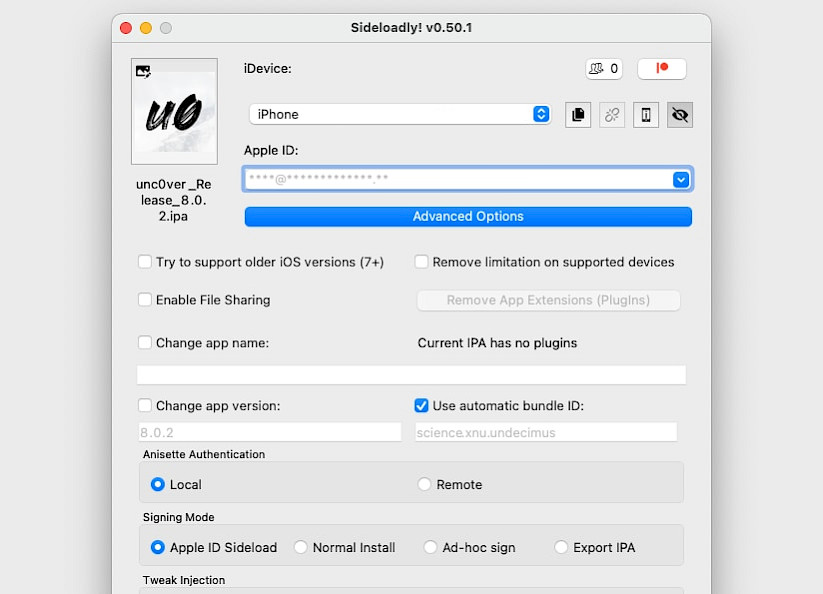This screenshot has height=594, width=823.
Task: Enable File Sharing checkbox
Action: (145, 300)
